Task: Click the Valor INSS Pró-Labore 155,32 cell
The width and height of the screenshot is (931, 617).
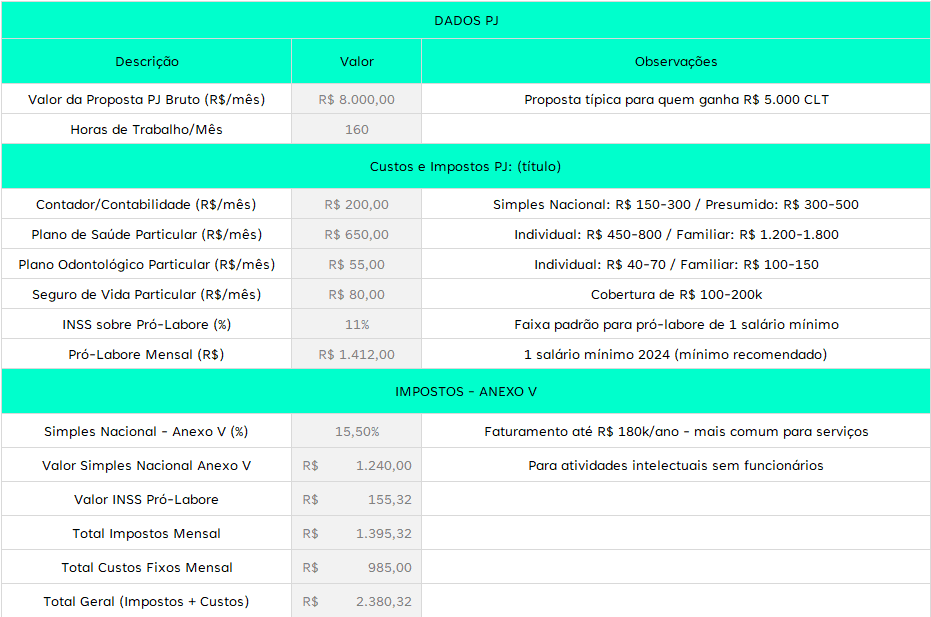Action: (x=356, y=499)
